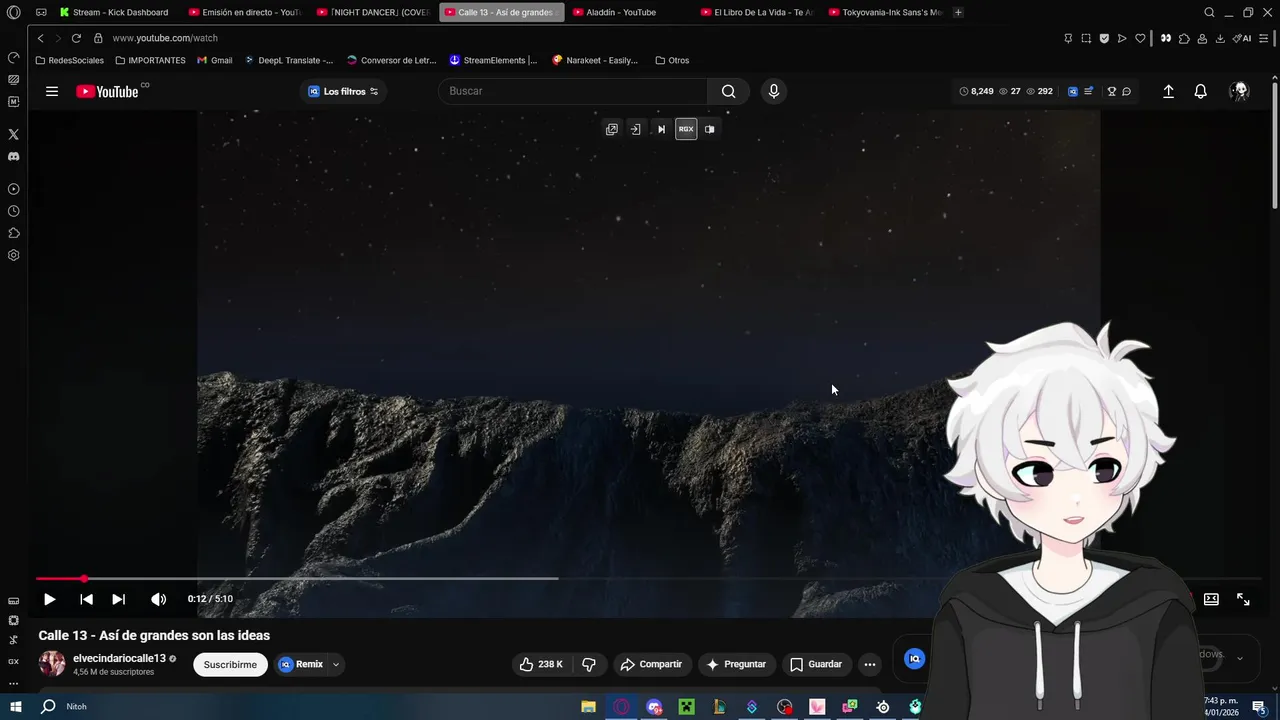Screen dimensions: 1280x720
Task: Click the Remix button
Action: [x=301, y=664]
